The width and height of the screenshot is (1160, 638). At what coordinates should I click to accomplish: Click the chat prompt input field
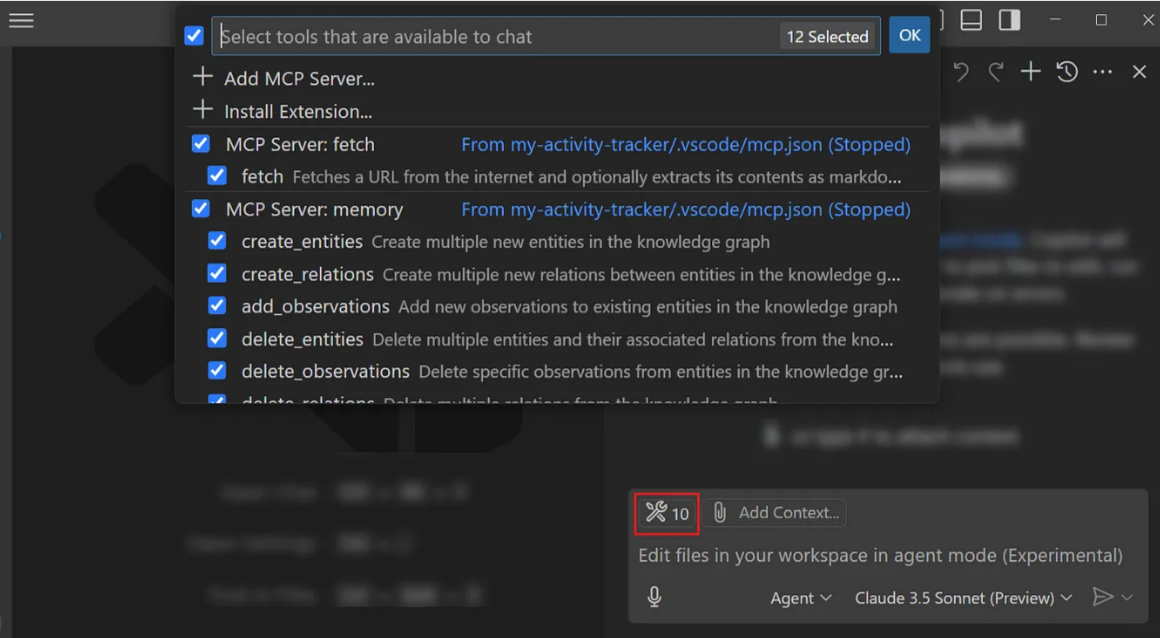pos(880,556)
